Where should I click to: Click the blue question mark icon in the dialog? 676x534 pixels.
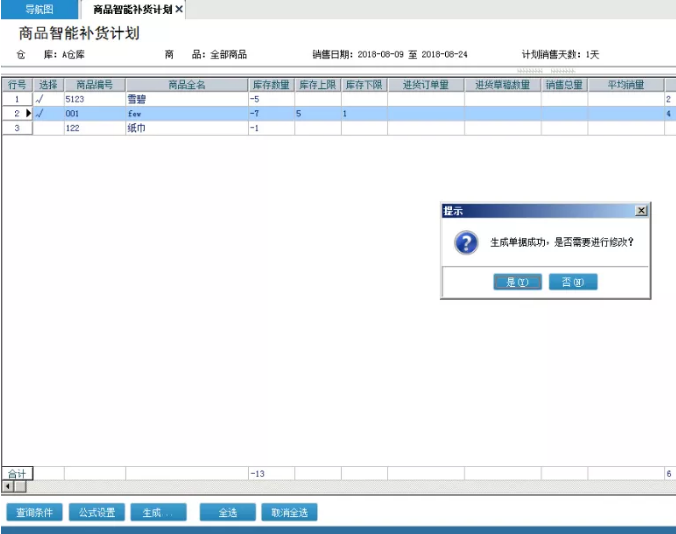point(466,242)
